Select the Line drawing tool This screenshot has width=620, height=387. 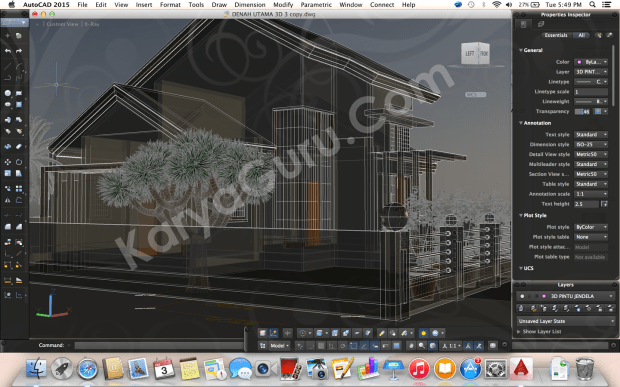(8, 66)
